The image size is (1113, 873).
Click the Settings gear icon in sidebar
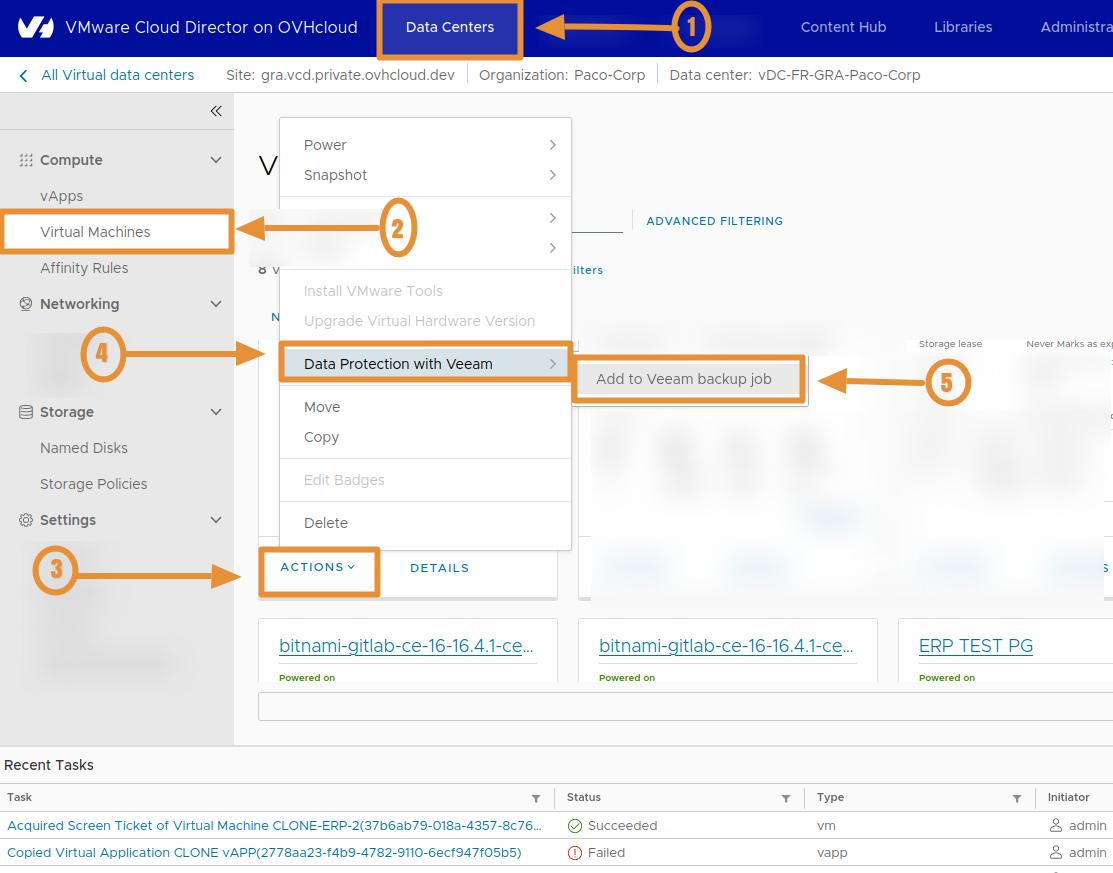26,520
